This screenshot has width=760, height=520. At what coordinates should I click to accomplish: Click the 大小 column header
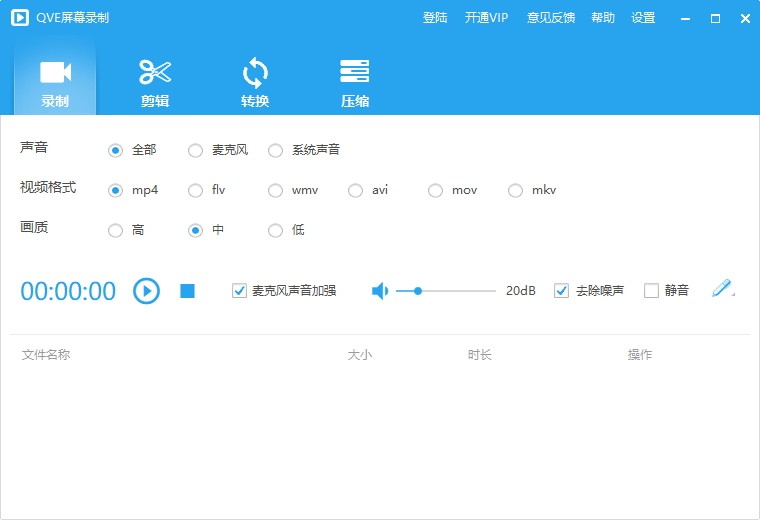tap(360, 355)
